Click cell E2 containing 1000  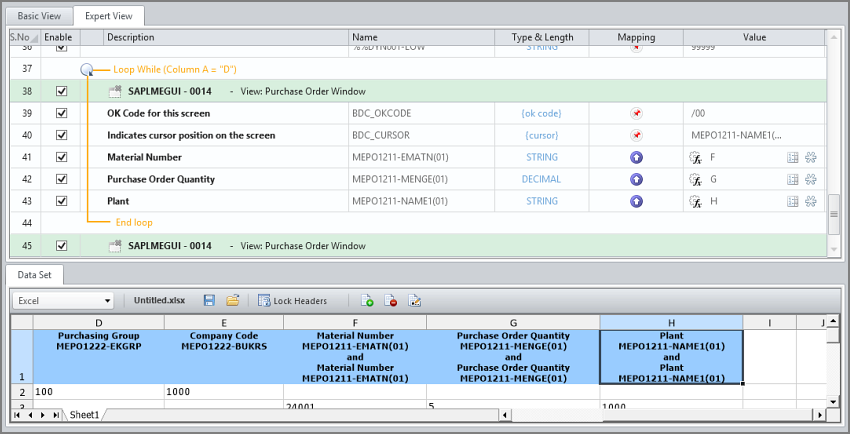[x=224, y=392]
